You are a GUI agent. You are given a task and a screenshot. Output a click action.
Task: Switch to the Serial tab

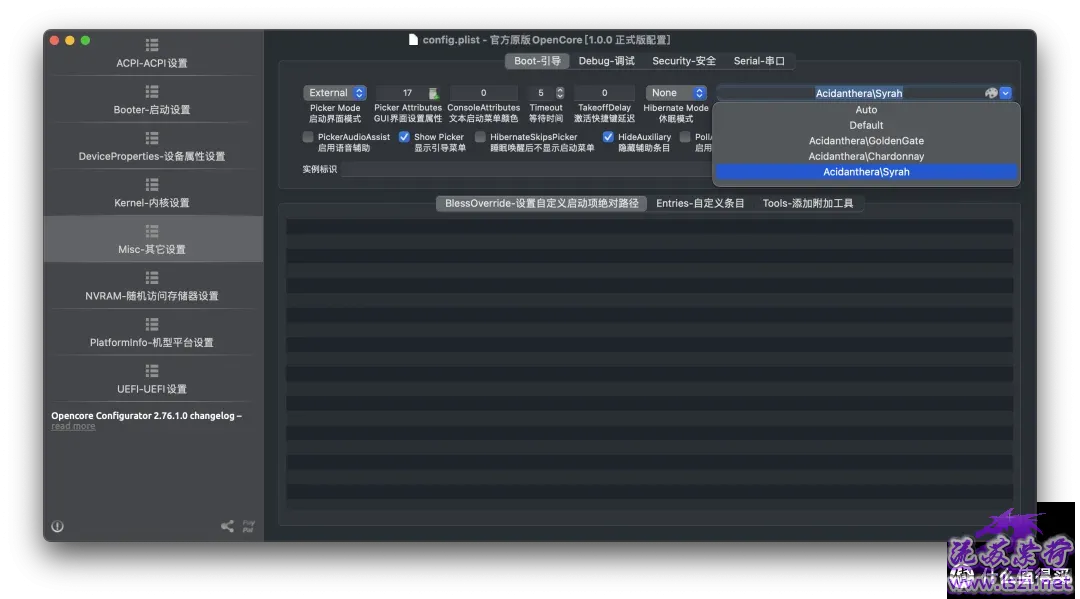[x=759, y=61]
